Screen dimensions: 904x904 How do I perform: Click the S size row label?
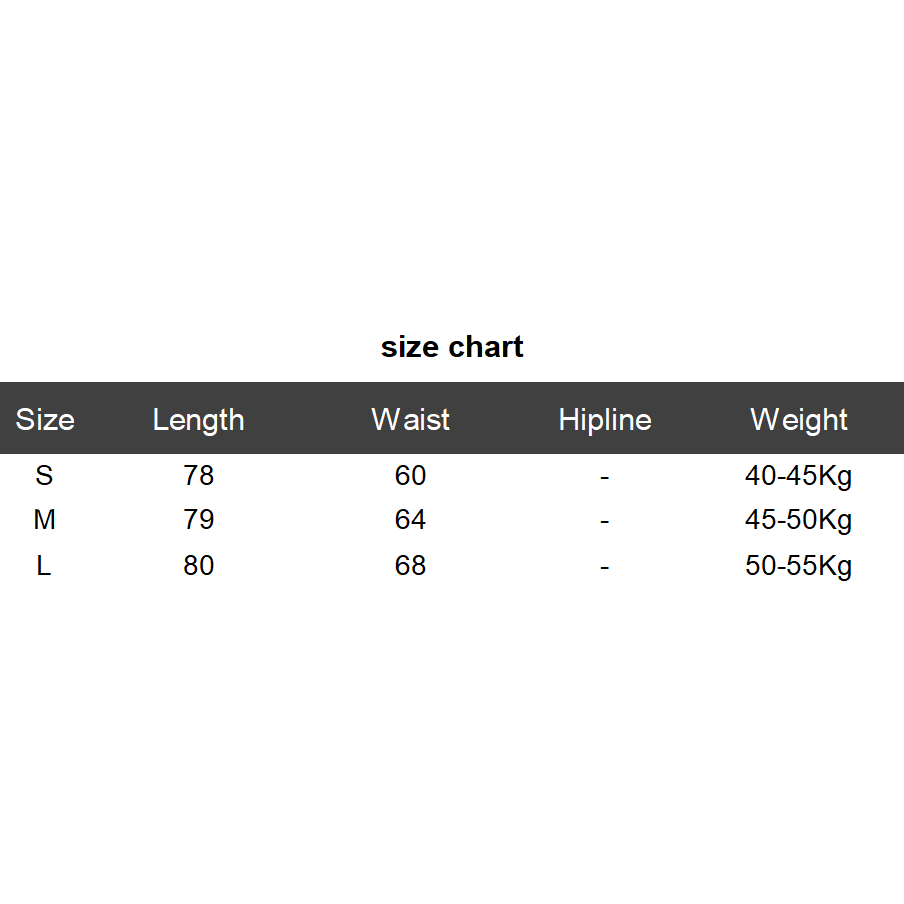pos(44,476)
